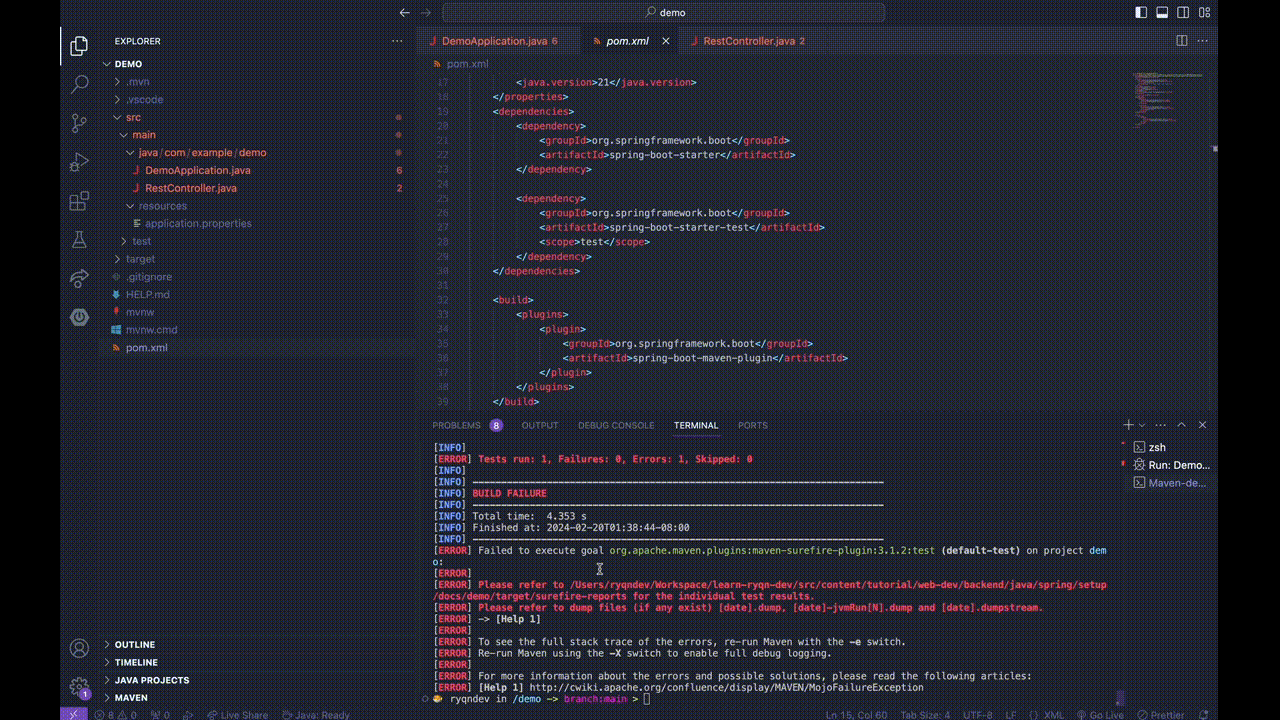Open Explorer Views and More Actions ellipsis

click(397, 41)
